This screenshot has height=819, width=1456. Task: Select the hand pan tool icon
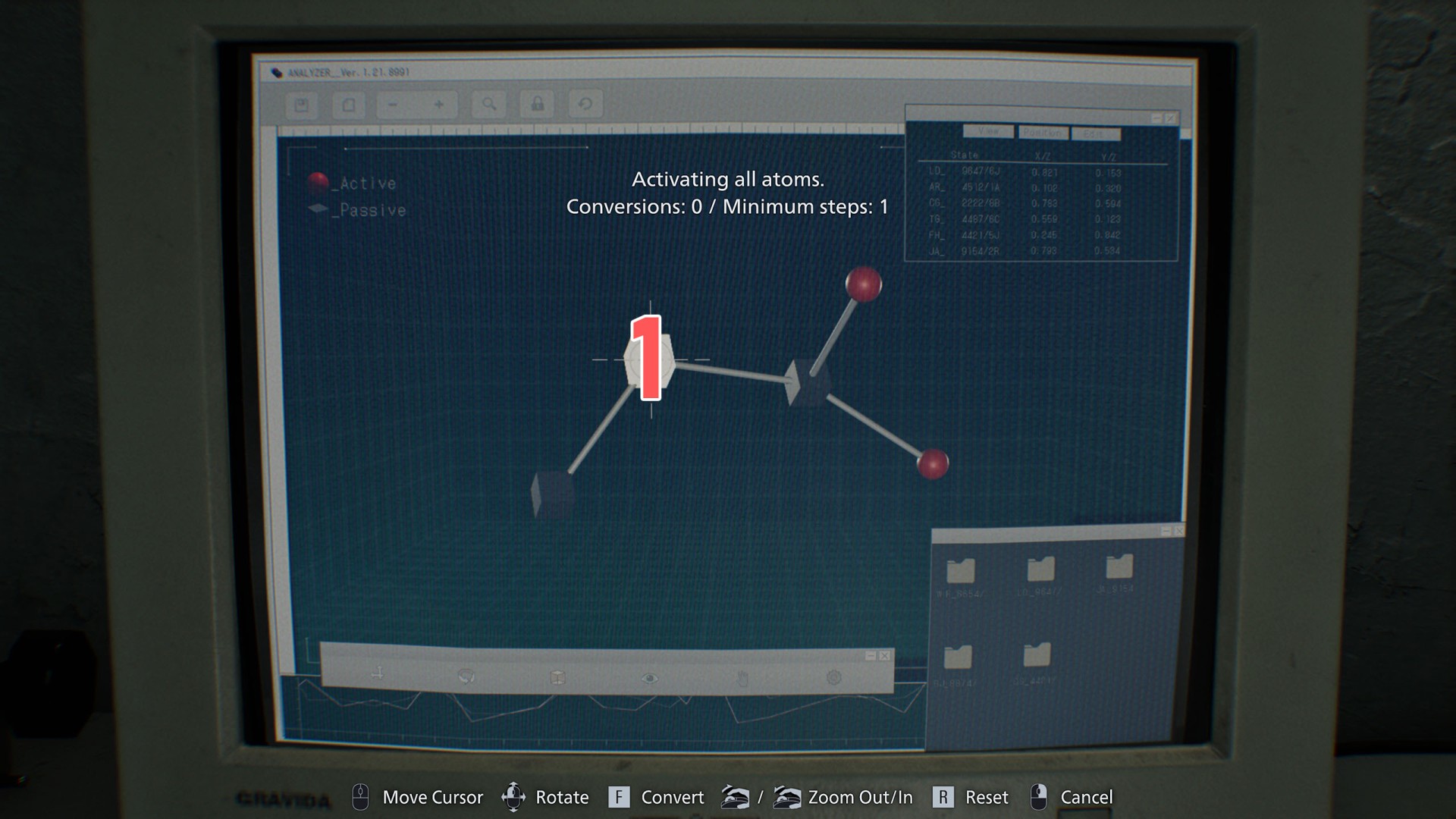coord(742,678)
